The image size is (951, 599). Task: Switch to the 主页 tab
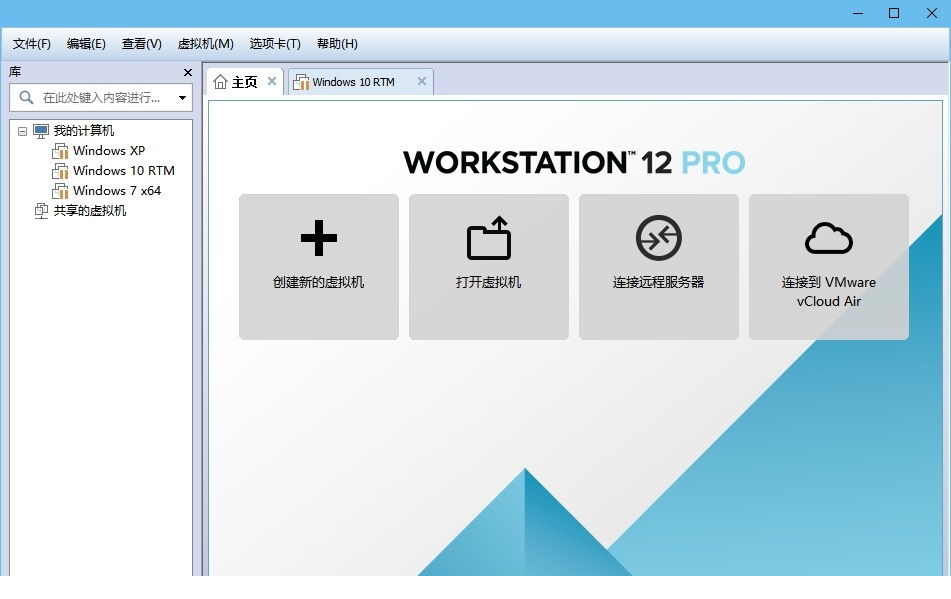click(x=245, y=81)
